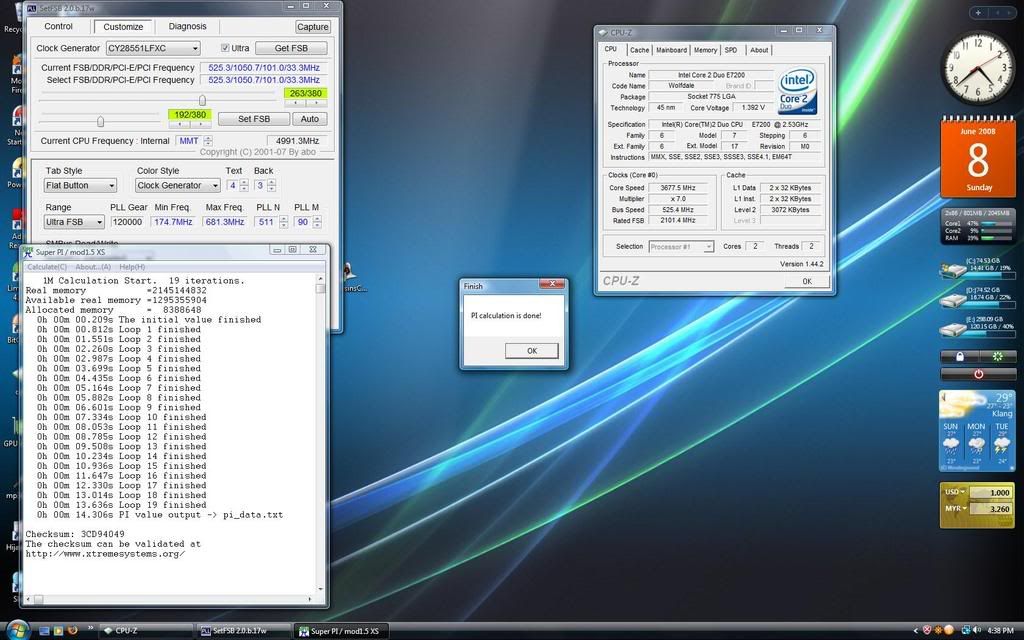
Task: Expand the Clock Generator dropdown
Action: click(x=195, y=48)
